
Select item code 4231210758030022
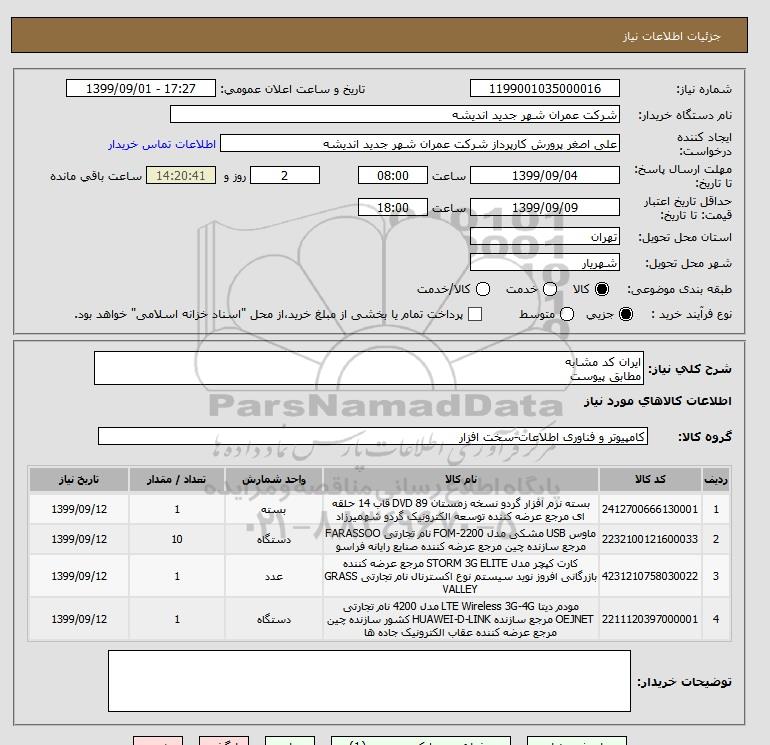pos(650,576)
